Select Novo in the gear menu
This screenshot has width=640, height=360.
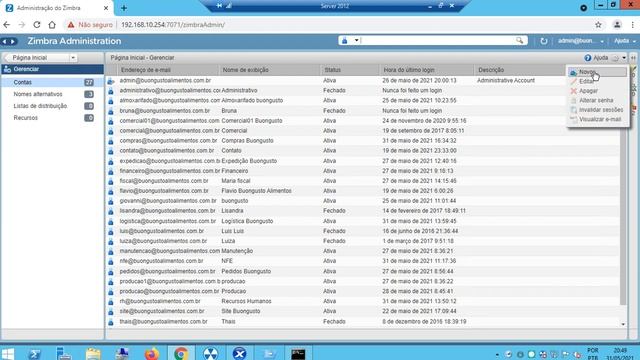(x=597, y=72)
